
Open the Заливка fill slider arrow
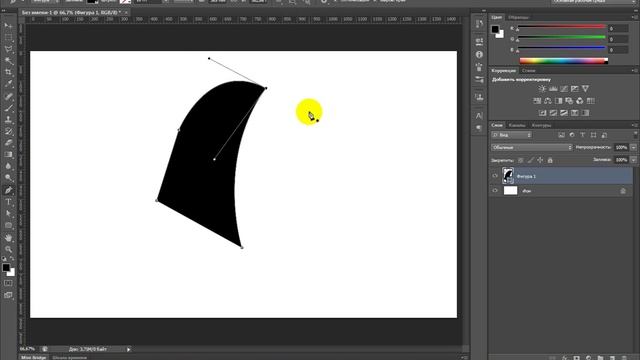pyautogui.click(x=633, y=160)
